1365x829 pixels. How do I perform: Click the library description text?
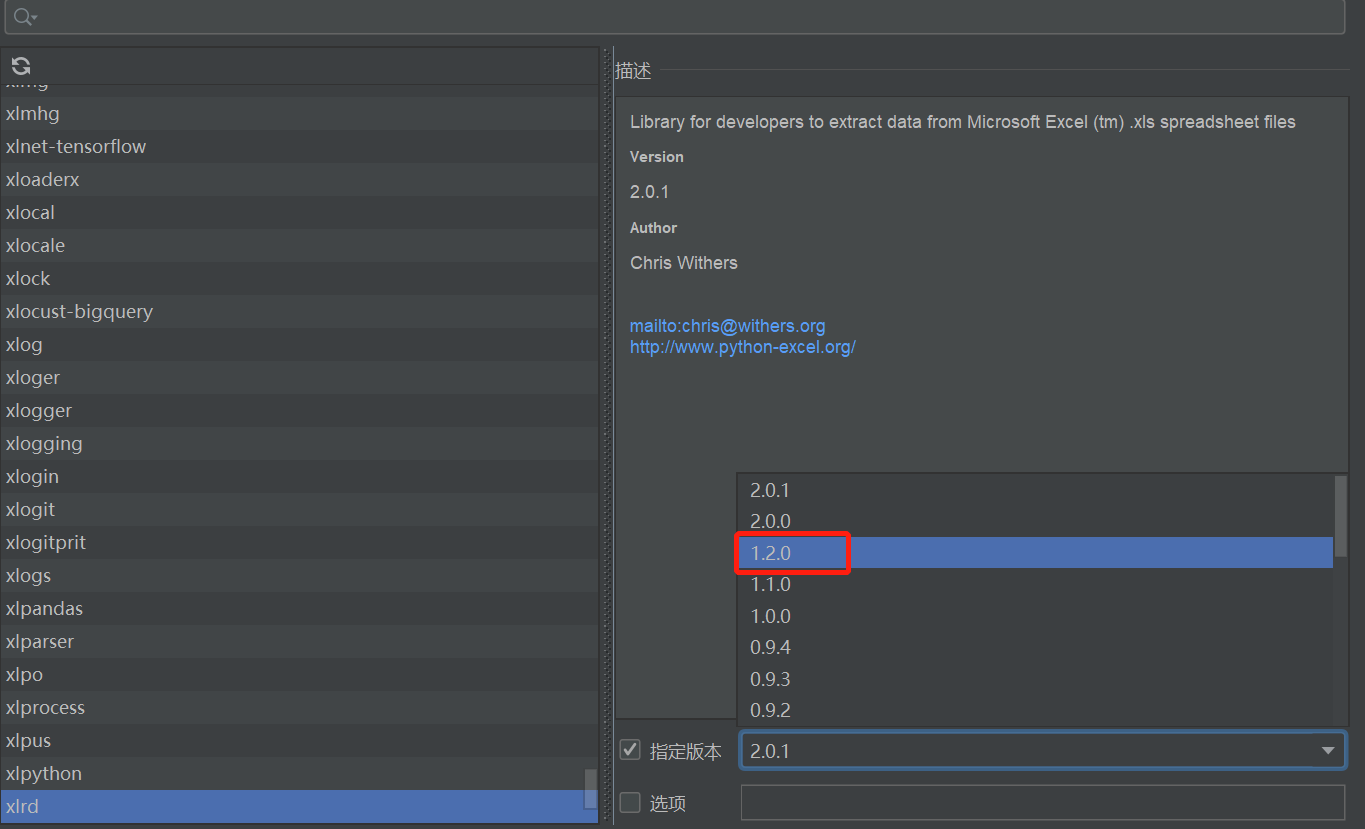(x=962, y=122)
